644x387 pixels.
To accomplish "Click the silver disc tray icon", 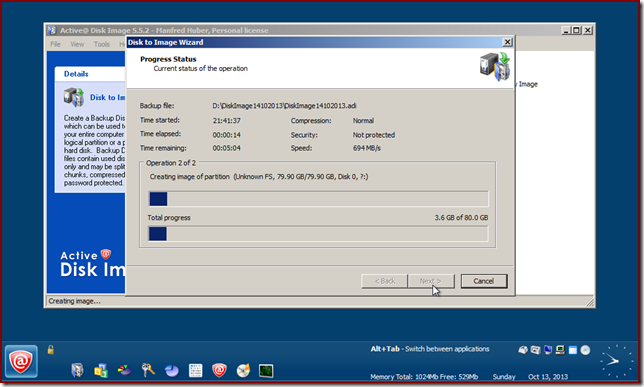I will tap(585, 350).
